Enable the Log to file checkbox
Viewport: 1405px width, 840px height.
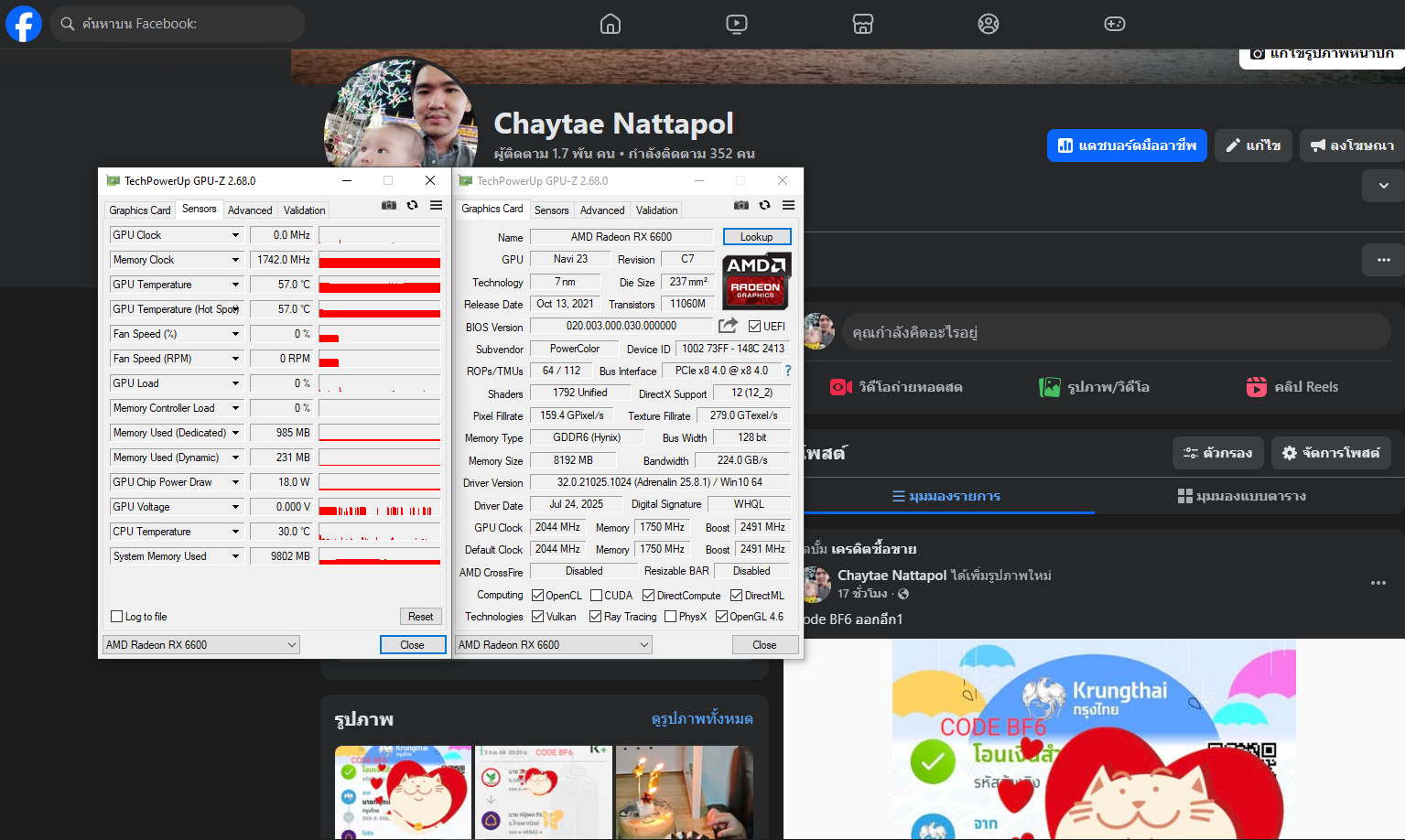point(117,617)
